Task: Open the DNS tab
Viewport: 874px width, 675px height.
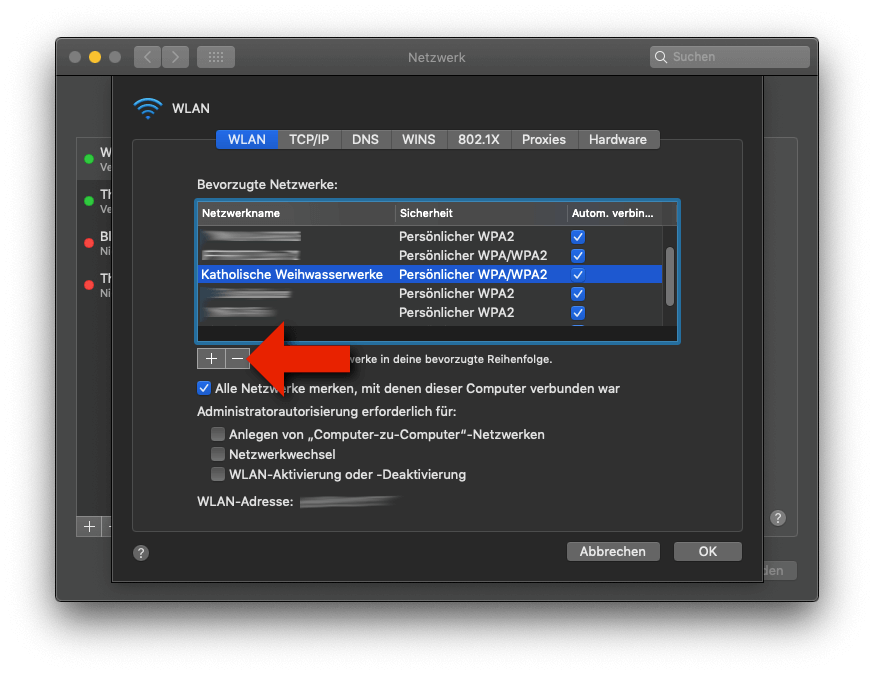Action: pyautogui.click(x=366, y=139)
